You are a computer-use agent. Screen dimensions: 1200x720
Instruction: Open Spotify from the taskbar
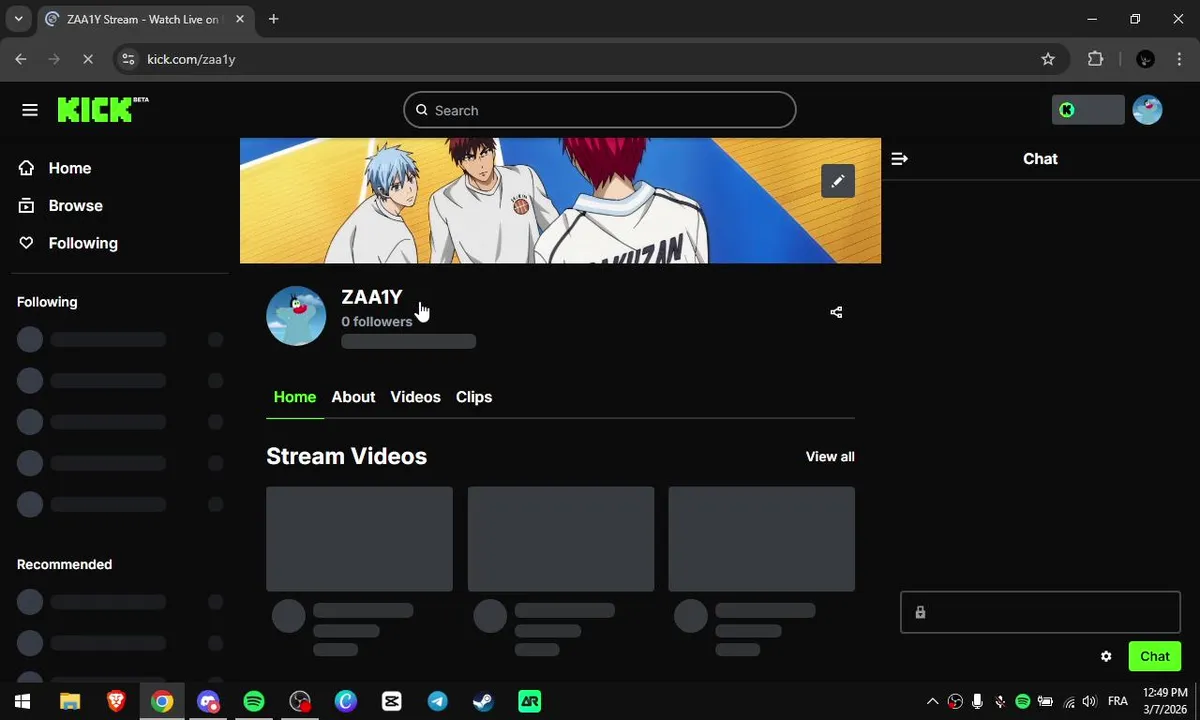pyautogui.click(x=254, y=701)
